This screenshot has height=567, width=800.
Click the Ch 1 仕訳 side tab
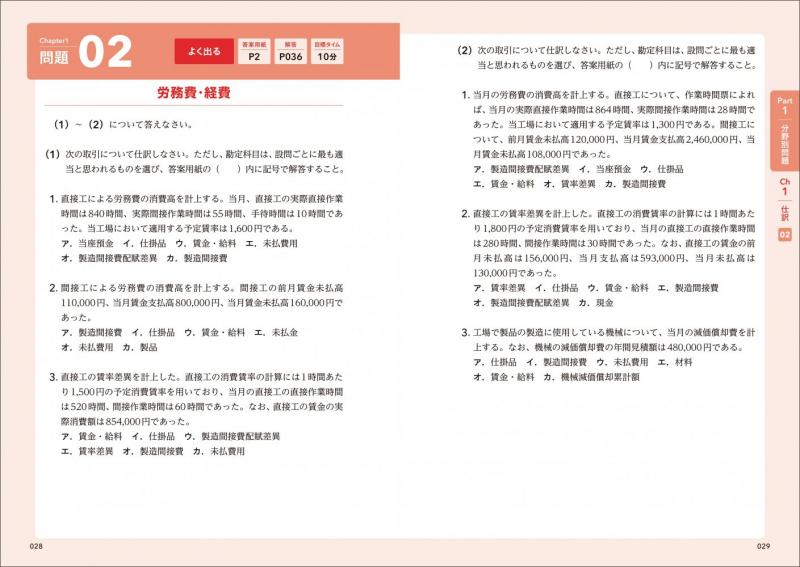point(785,200)
